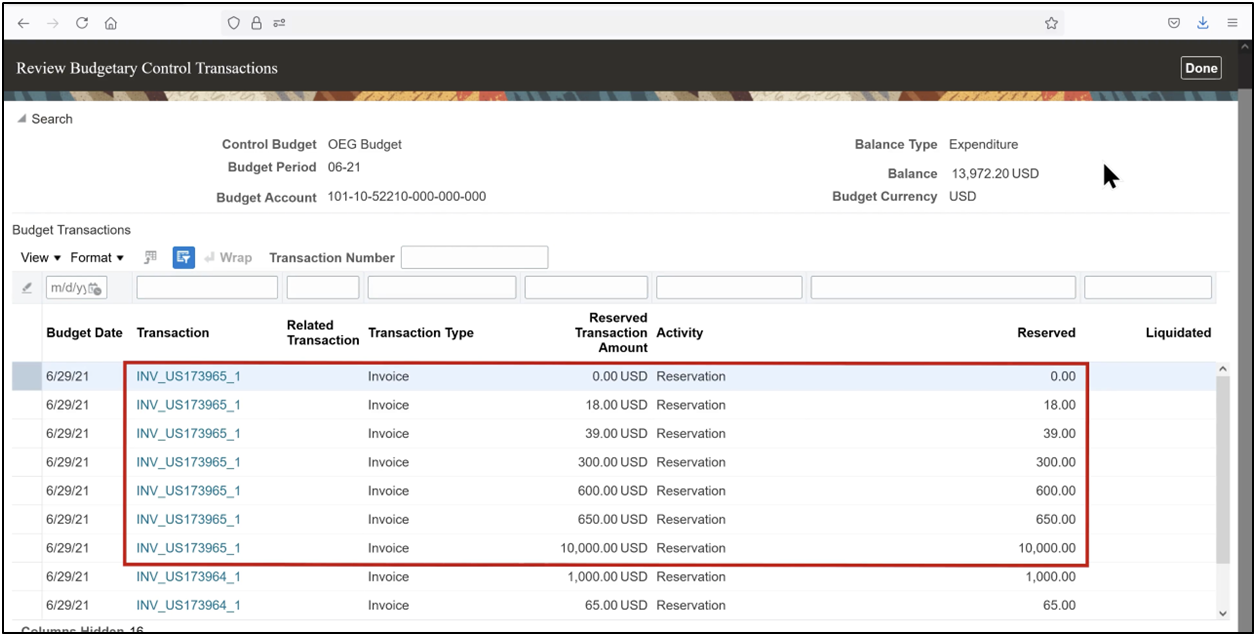The height and width of the screenshot is (636, 1256).
Task: Click the Done button
Action: [x=1200, y=67]
